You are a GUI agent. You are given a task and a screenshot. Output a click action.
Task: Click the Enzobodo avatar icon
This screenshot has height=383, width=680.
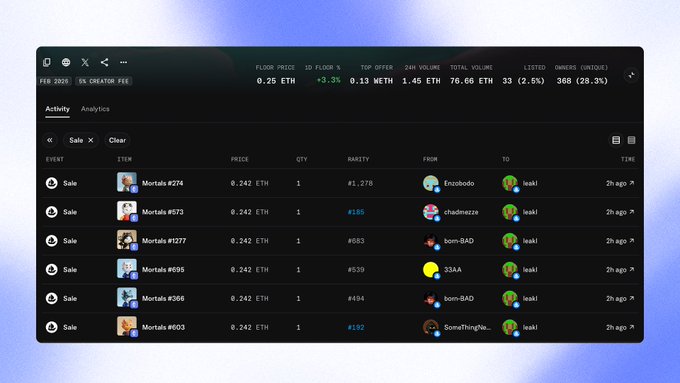tap(431, 183)
